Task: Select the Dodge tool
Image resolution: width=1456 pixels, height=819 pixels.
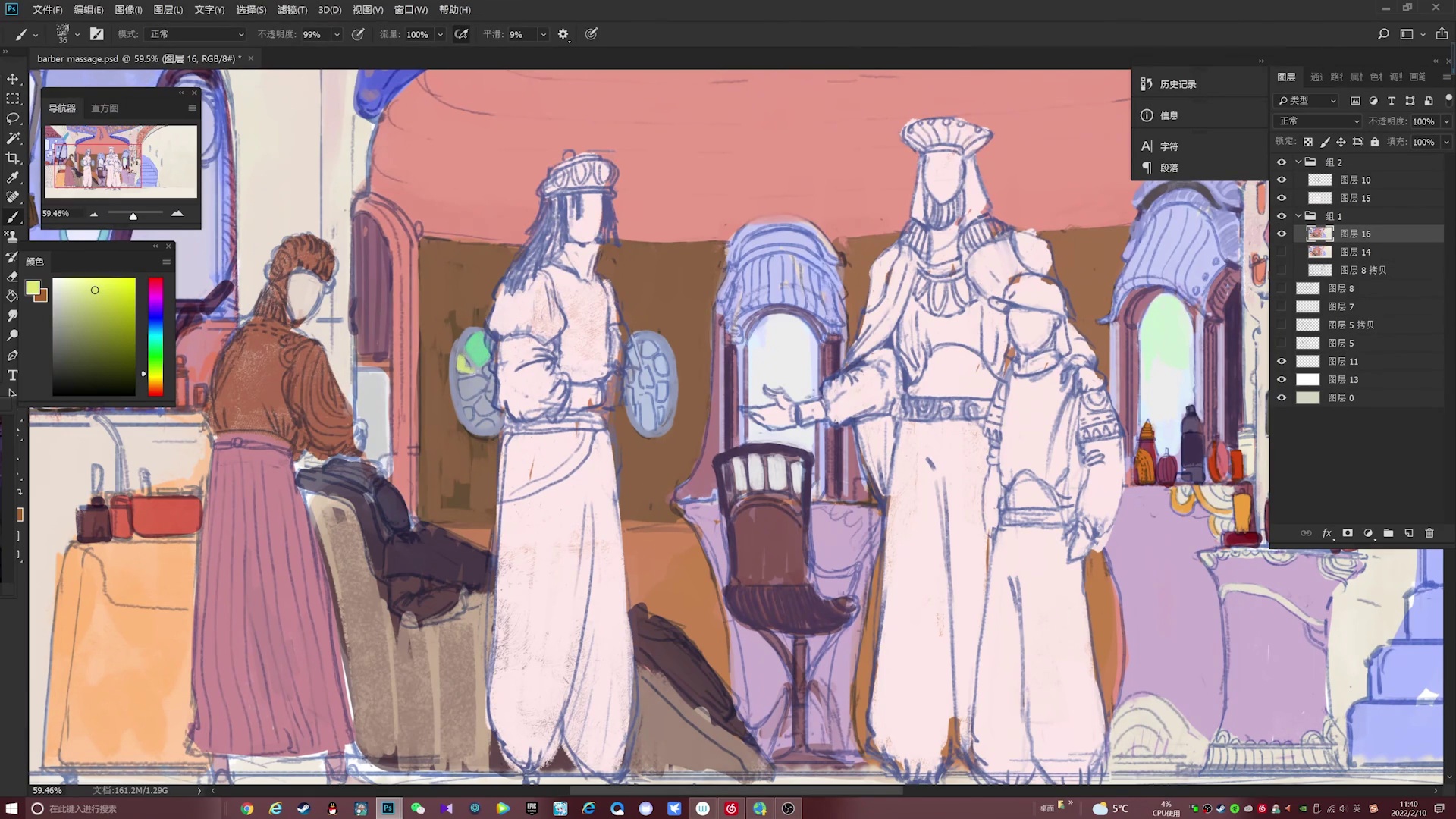Action: click(13, 335)
